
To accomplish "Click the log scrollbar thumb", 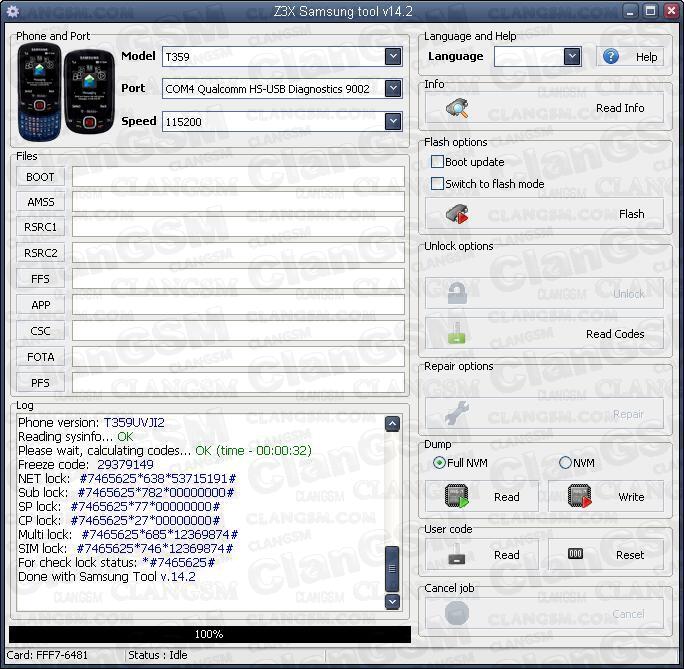I will (x=392, y=568).
